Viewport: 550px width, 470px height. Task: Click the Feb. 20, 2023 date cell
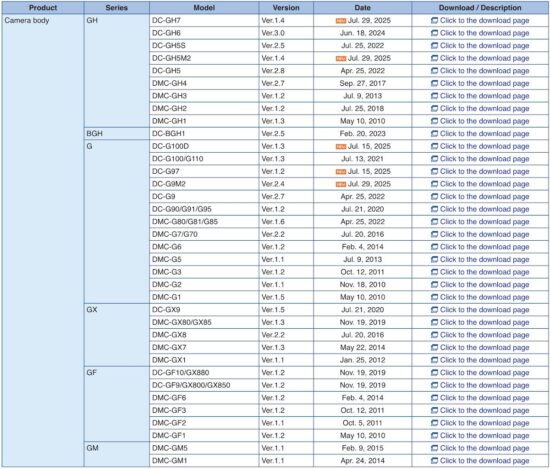click(362, 134)
